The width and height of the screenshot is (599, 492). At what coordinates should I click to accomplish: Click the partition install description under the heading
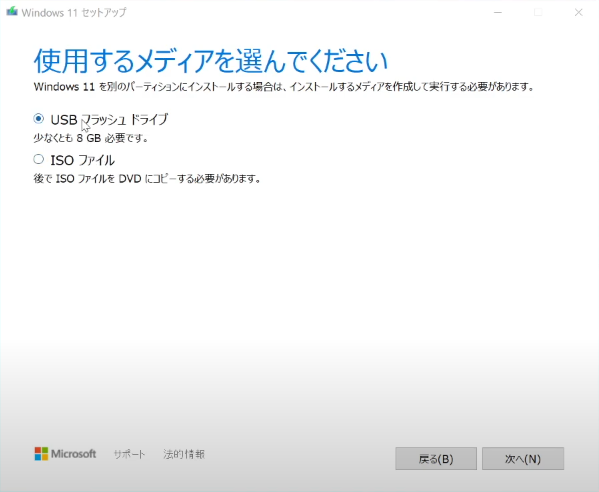[x=284, y=87]
